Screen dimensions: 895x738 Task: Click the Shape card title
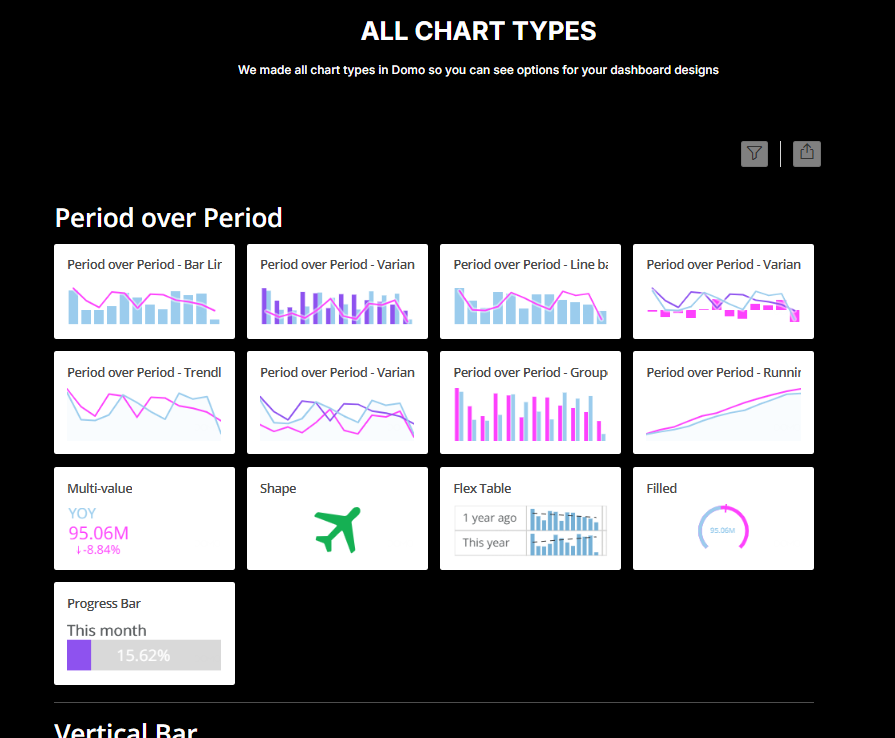tap(278, 488)
